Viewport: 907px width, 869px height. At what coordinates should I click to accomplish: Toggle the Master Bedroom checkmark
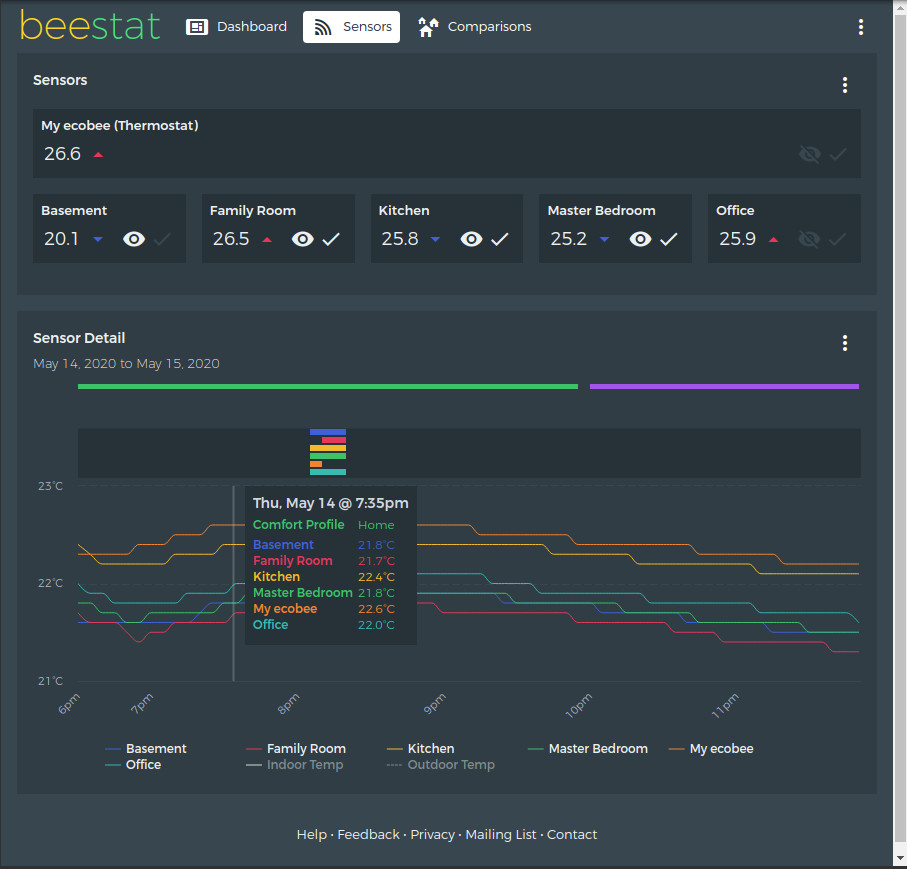coord(670,239)
